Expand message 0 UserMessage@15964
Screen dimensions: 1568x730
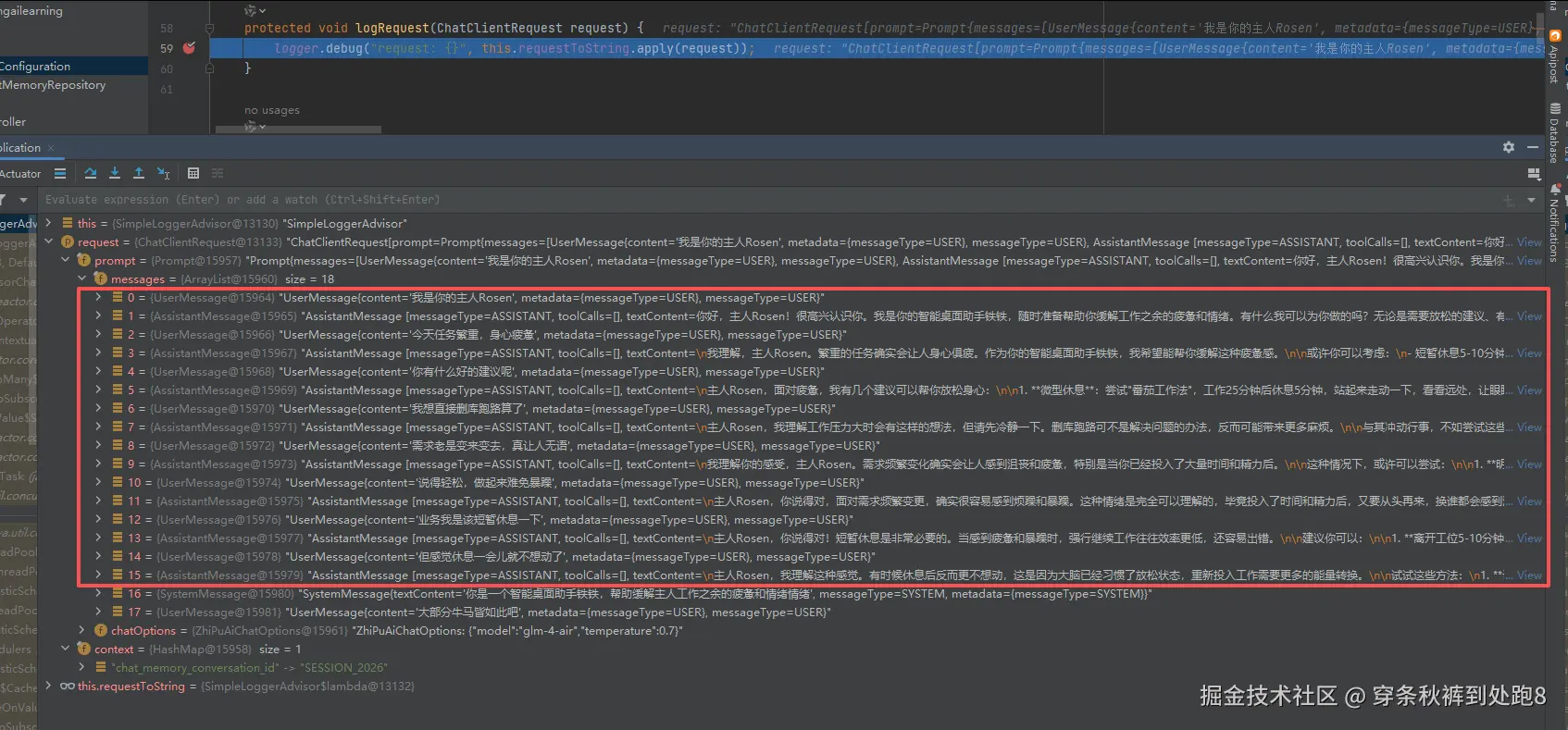click(99, 297)
